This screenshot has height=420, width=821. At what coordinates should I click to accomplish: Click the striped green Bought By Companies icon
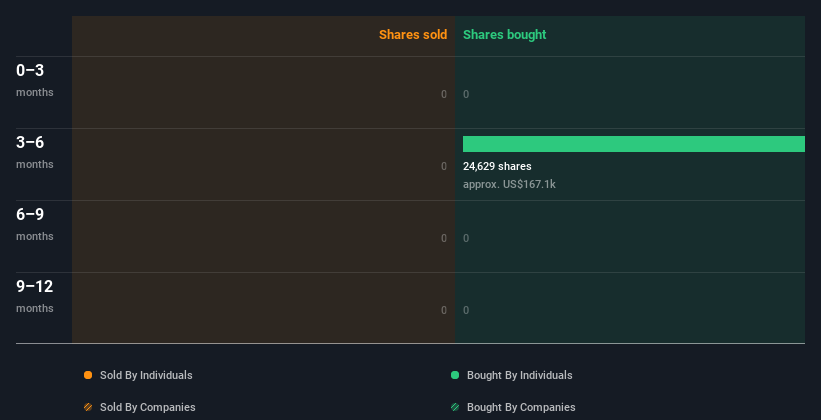pos(455,407)
